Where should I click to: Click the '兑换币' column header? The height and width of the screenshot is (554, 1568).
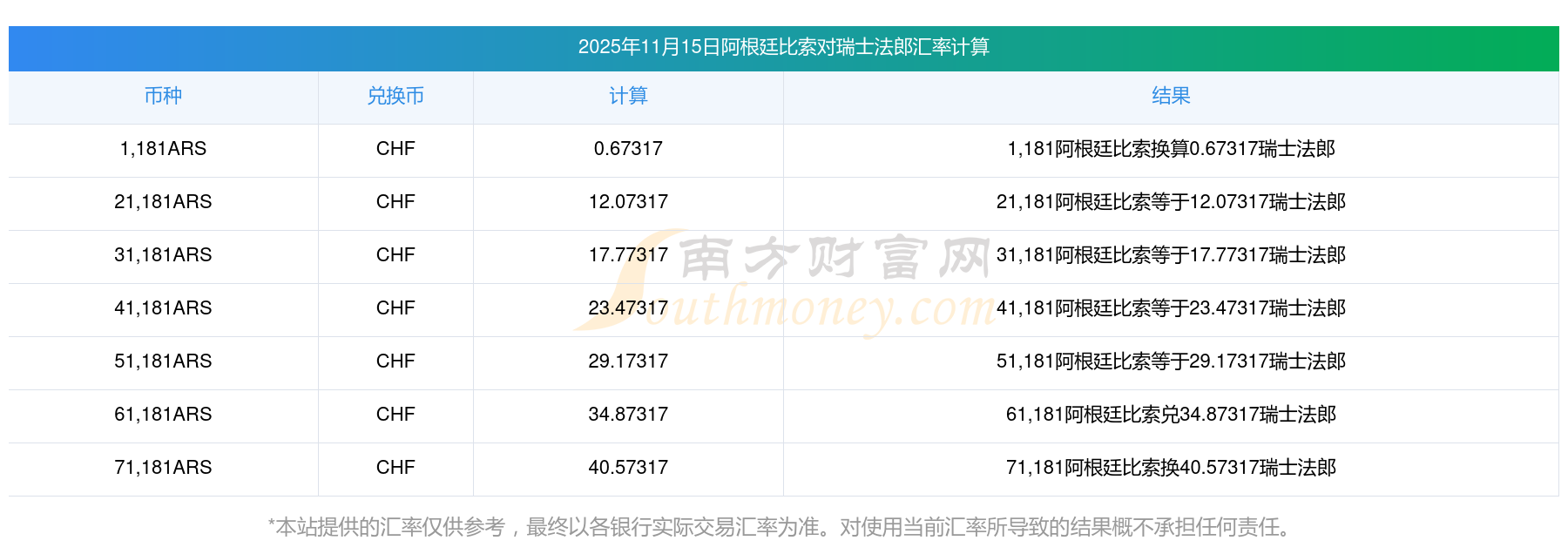395,96
